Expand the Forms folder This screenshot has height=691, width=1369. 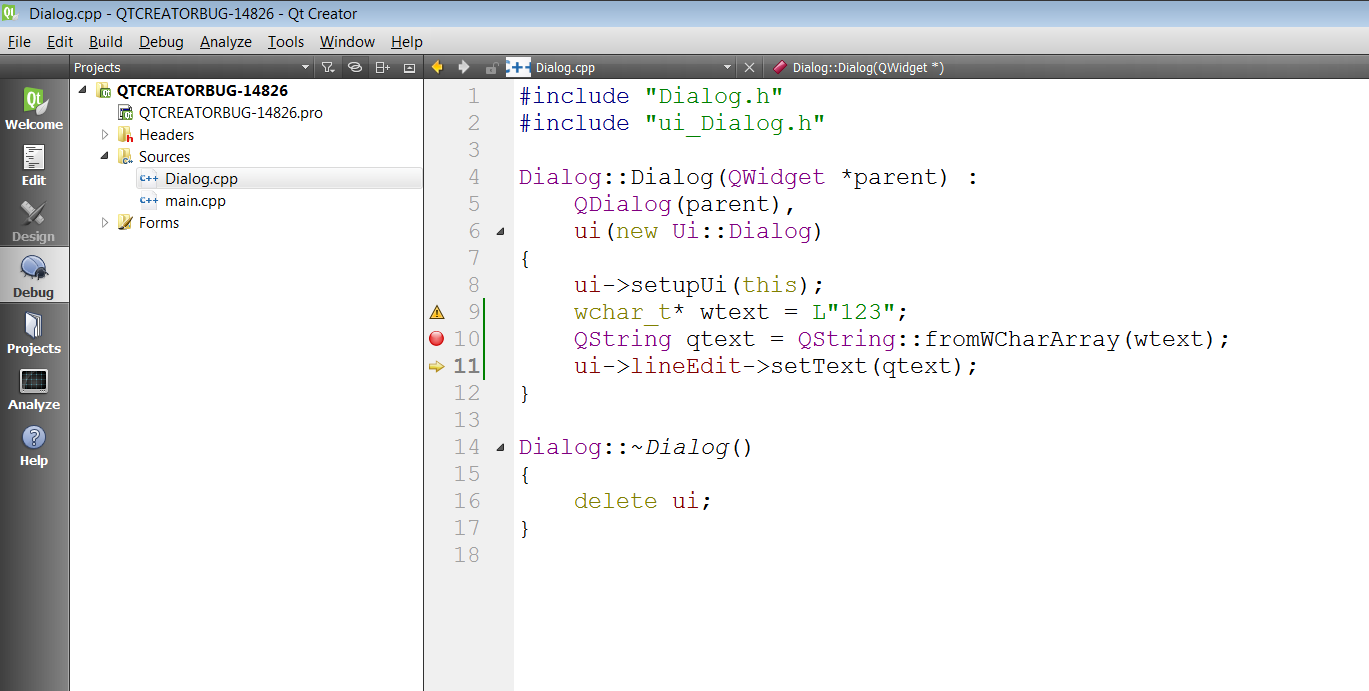coord(105,223)
